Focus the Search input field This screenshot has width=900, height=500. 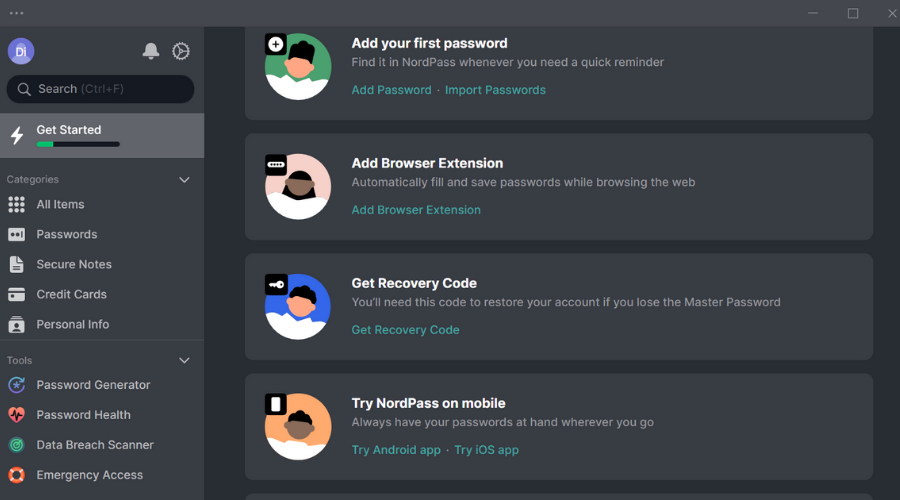[x=100, y=89]
